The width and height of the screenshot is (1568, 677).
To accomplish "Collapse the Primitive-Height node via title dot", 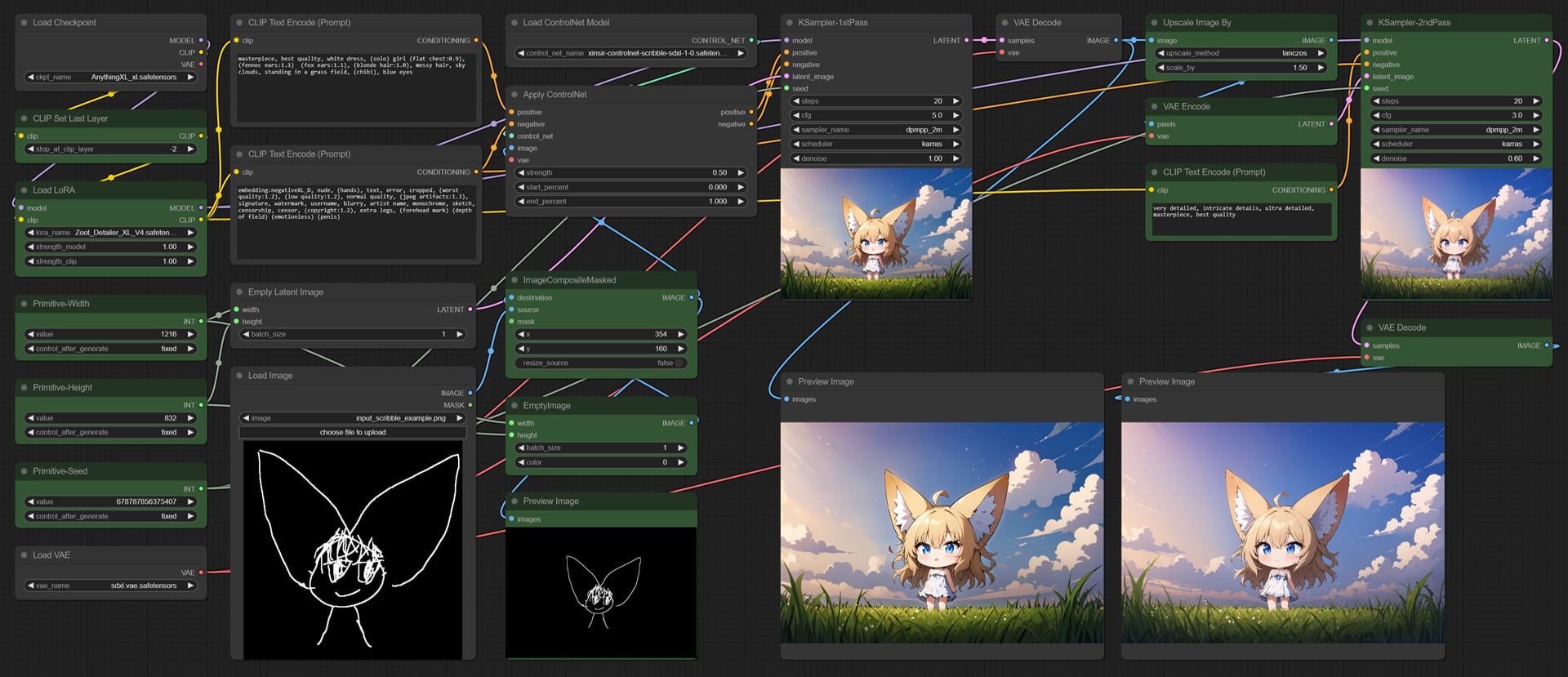I will (x=24, y=388).
